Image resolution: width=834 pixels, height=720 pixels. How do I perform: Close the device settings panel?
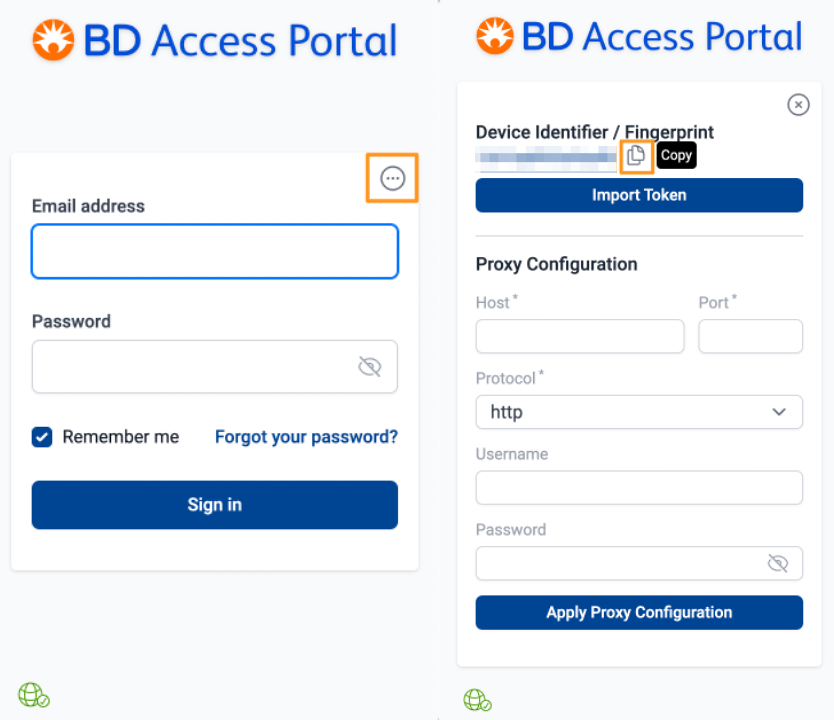pyautogui.click(x=798, y=104)
